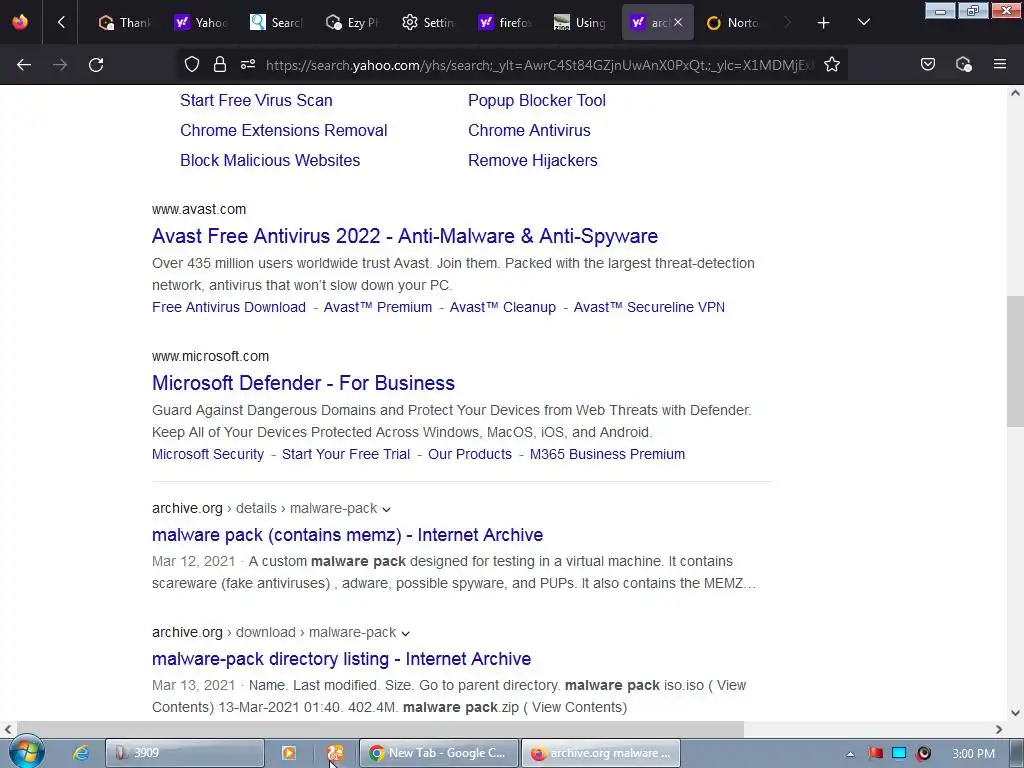Open Firefox application menu

pyautogui.click(x=999, y=64)
